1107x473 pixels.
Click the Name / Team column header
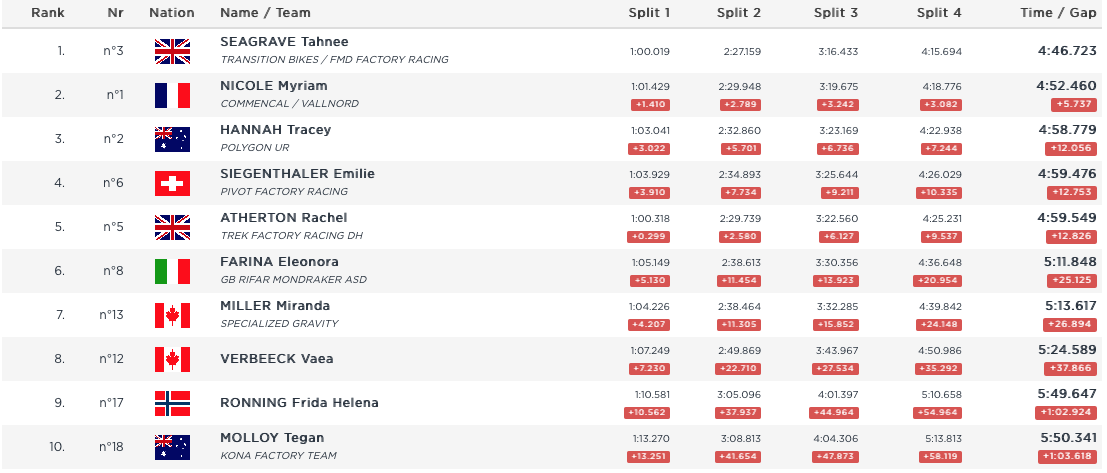point(265,13)
